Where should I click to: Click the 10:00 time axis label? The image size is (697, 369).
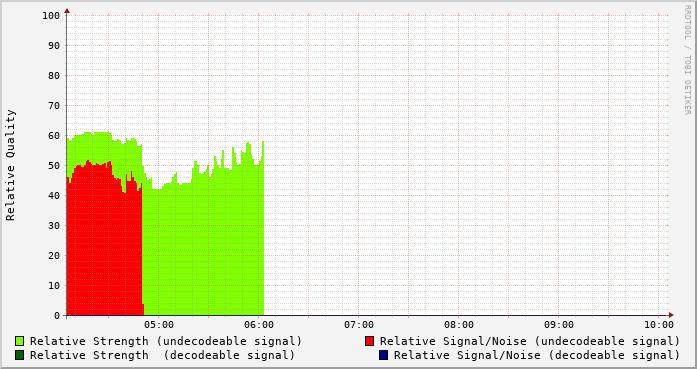[x=659, y=325]
